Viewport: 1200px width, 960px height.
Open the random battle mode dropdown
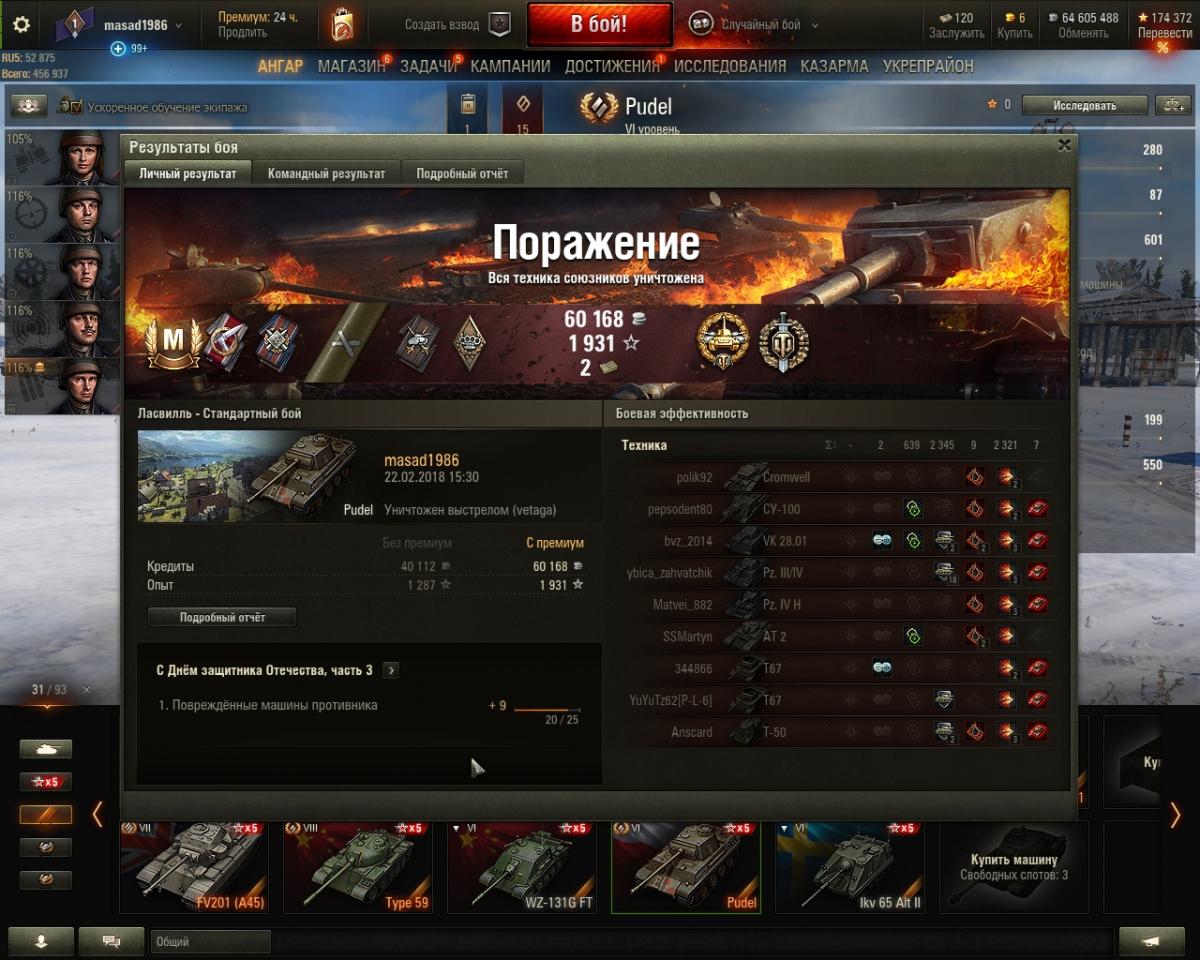[x=755, y=25]
